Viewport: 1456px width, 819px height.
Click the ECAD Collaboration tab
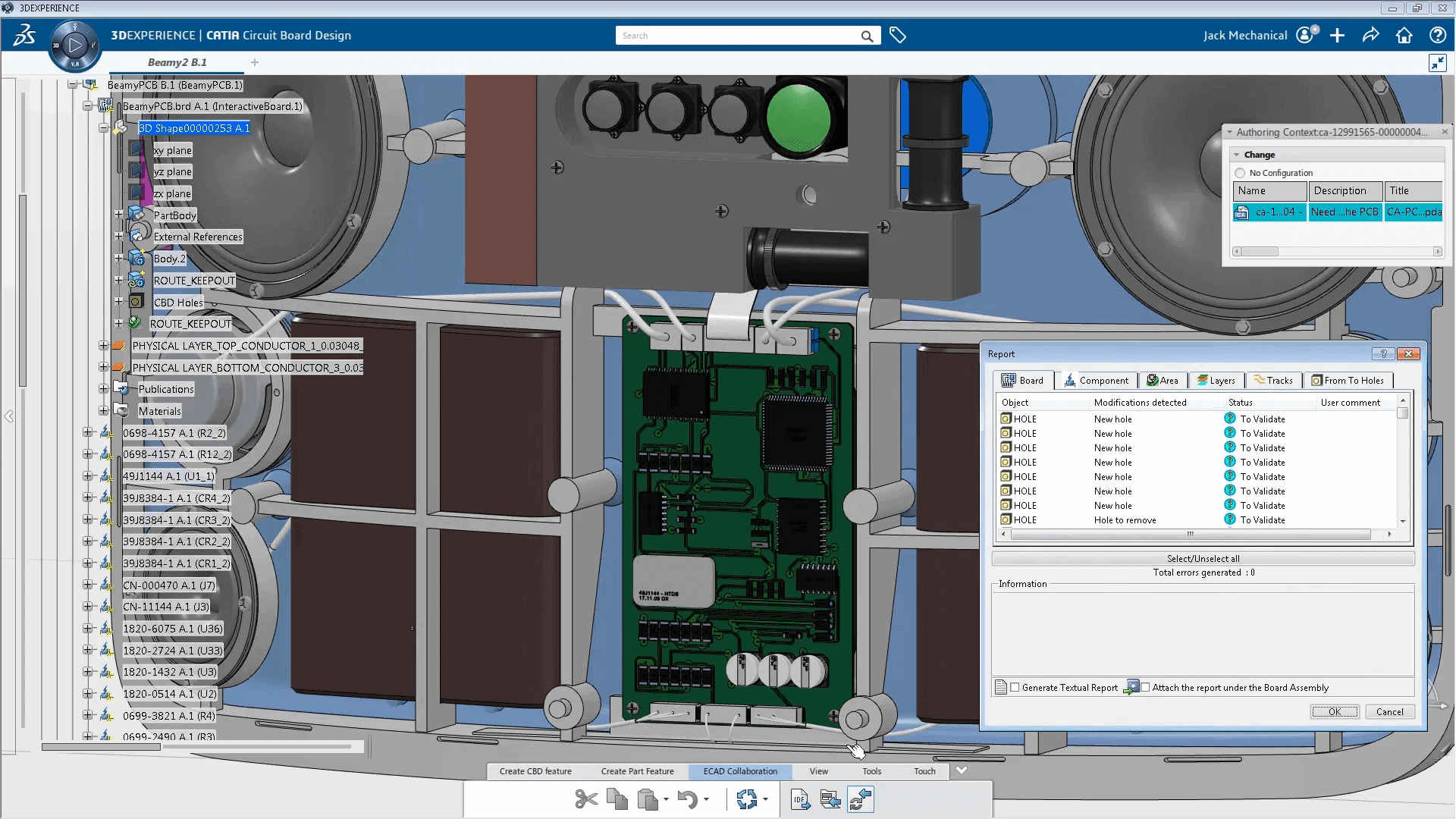(x=740, y=770)
